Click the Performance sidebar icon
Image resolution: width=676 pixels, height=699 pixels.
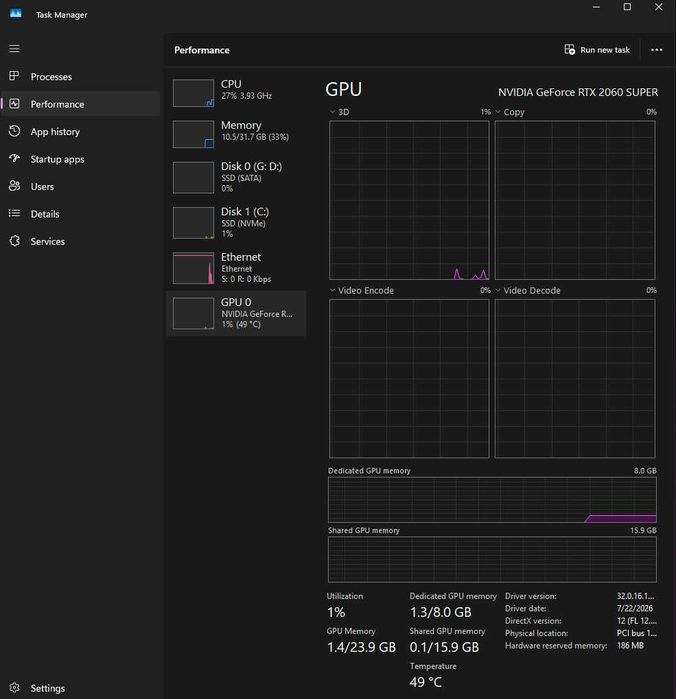coord(14,103)
